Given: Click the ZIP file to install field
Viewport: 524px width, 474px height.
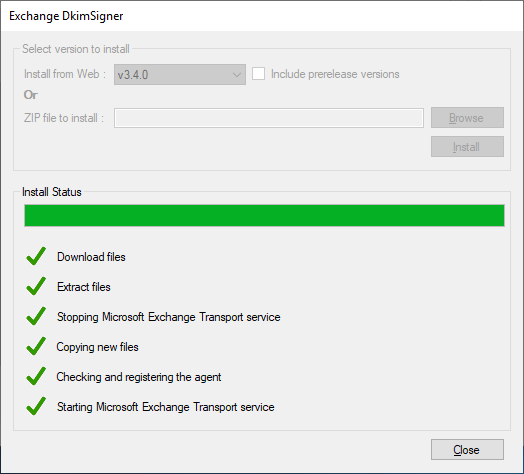Looking at the screenshot, I should [269, 118].
